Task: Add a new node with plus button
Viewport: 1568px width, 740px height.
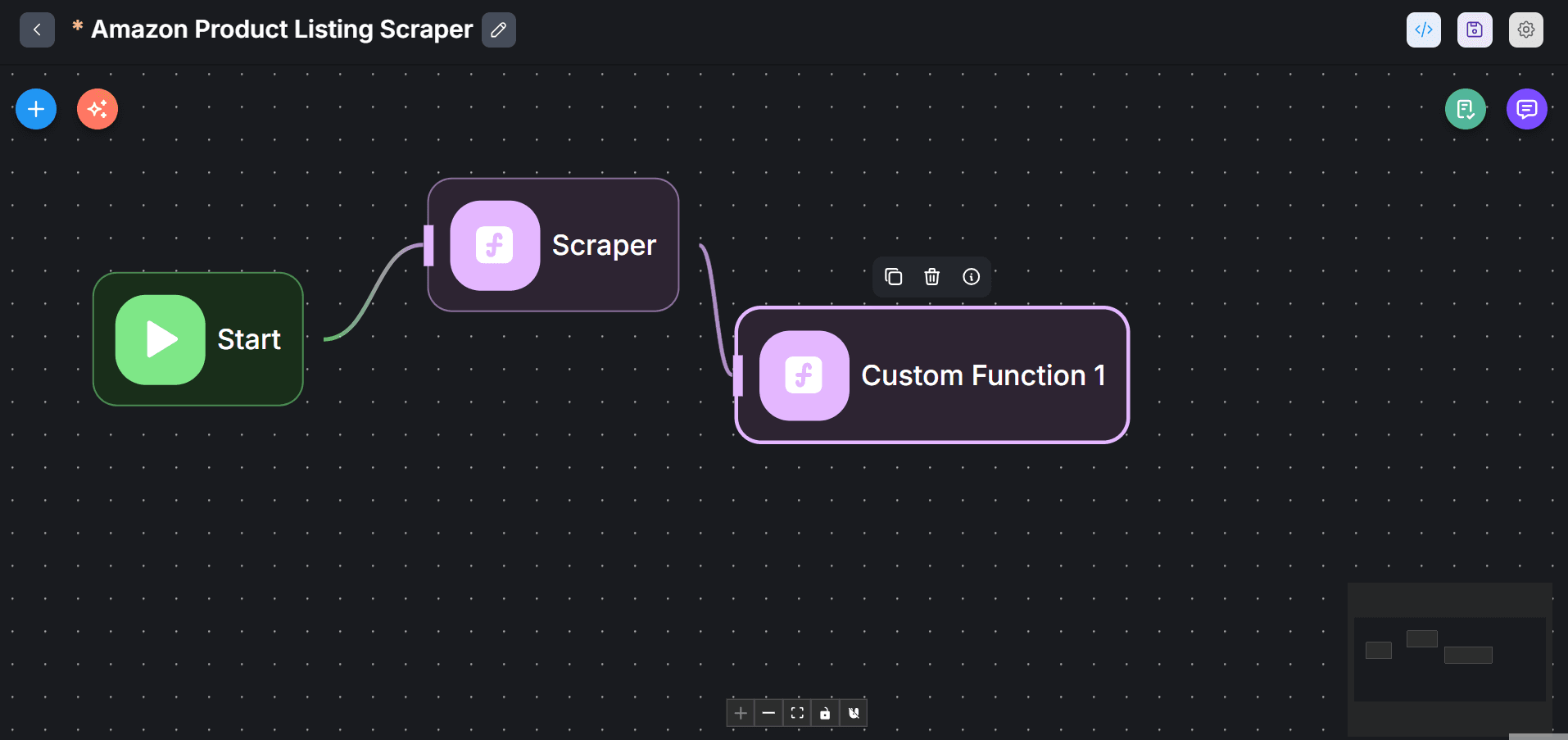Action: pos(36,109)
